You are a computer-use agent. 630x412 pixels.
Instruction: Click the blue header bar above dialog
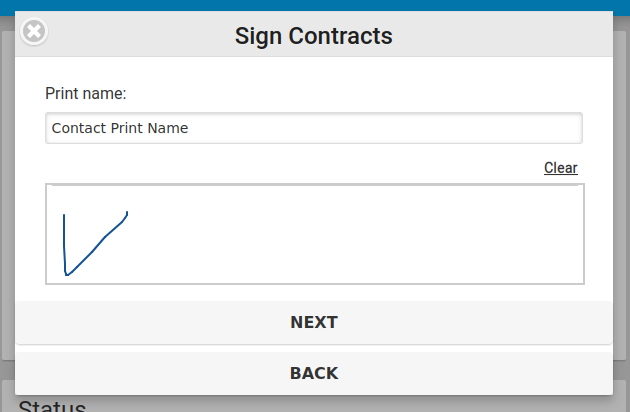(x=314, y=5)
